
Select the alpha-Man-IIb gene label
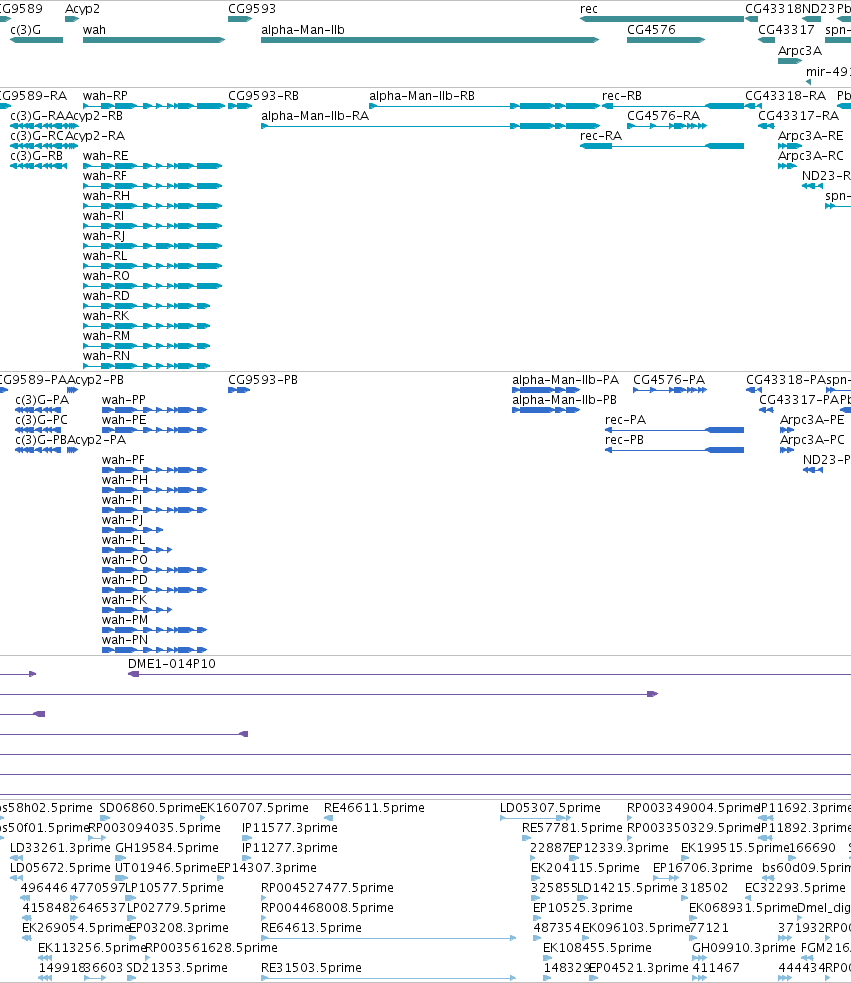click(303, 30)
